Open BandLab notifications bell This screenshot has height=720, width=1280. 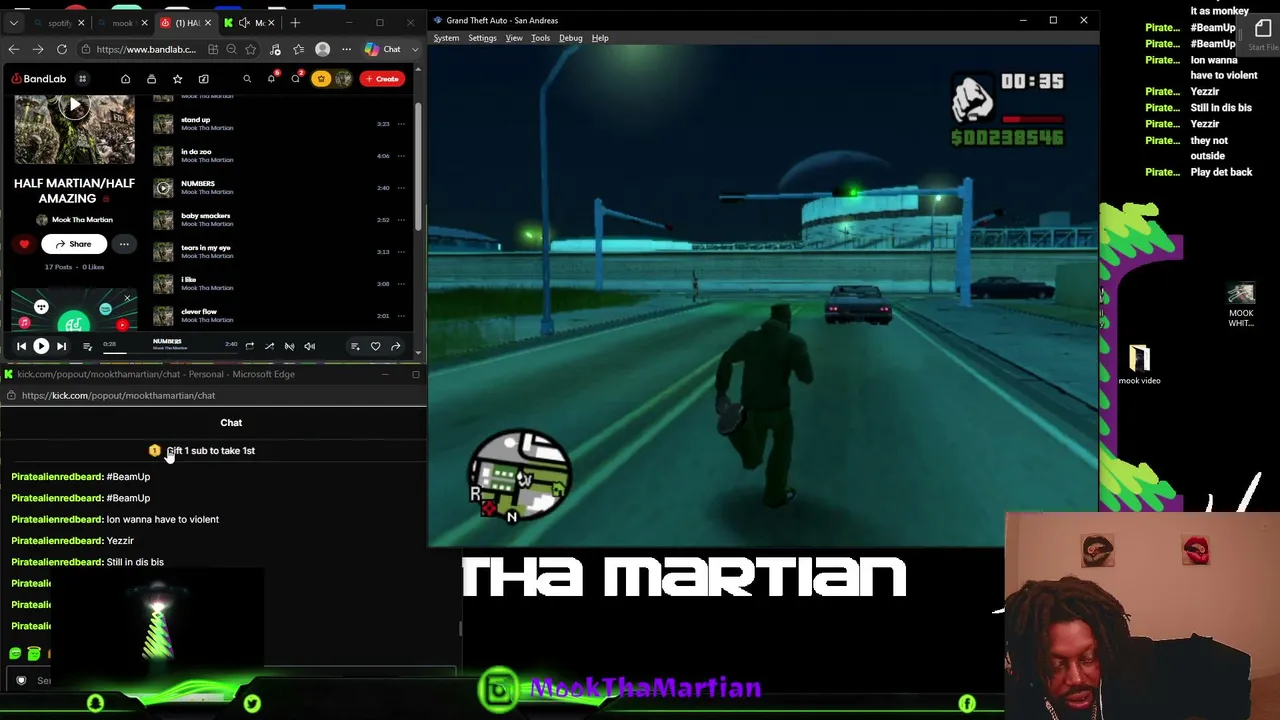(x=271, y=79)
